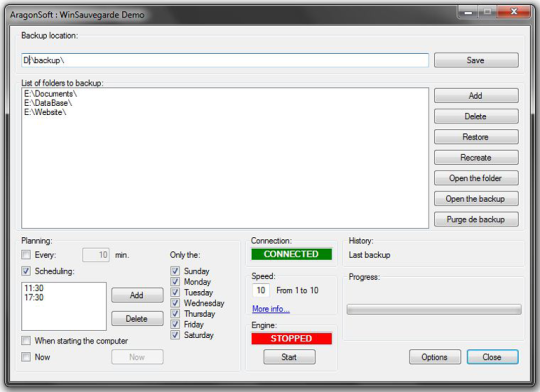
Task: Click Open the backup button
Action: (x=476, y=199)
